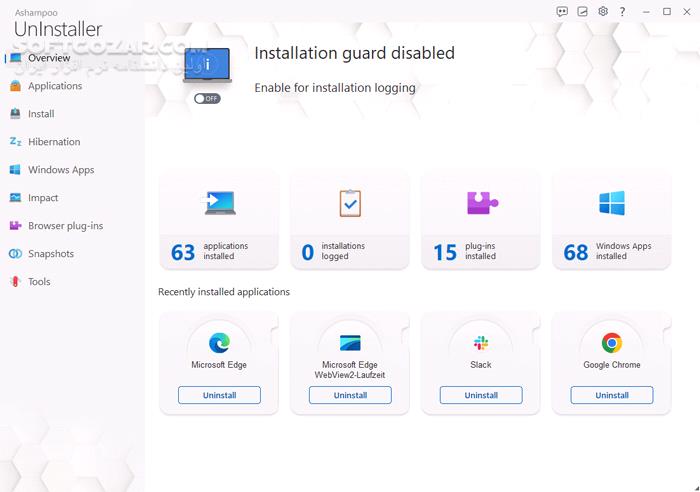Open the 15 plug-ins installed puzzle tile
The image size is (700, 492).
click(481, 222)
